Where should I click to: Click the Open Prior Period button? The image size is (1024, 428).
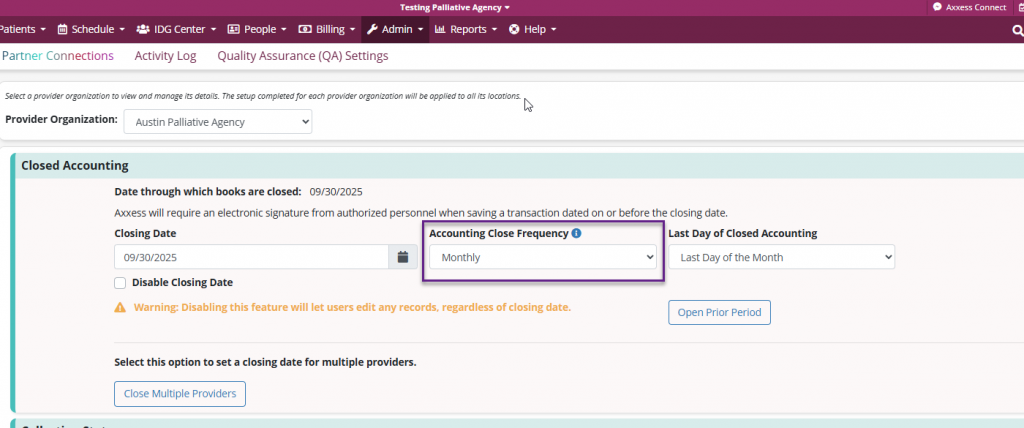719,312
